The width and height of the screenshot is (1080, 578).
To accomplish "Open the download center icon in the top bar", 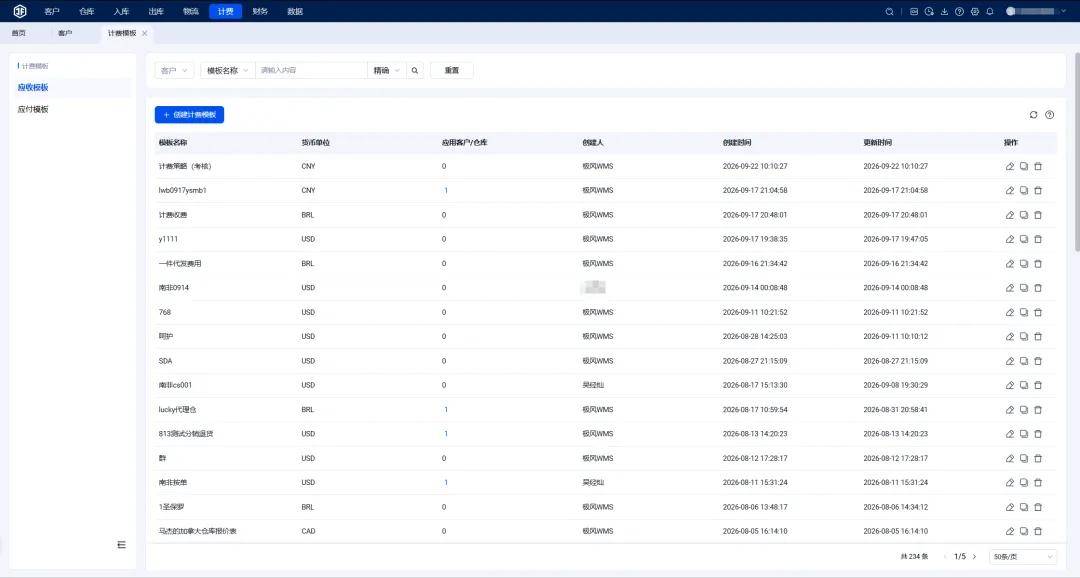I will 944,12.
